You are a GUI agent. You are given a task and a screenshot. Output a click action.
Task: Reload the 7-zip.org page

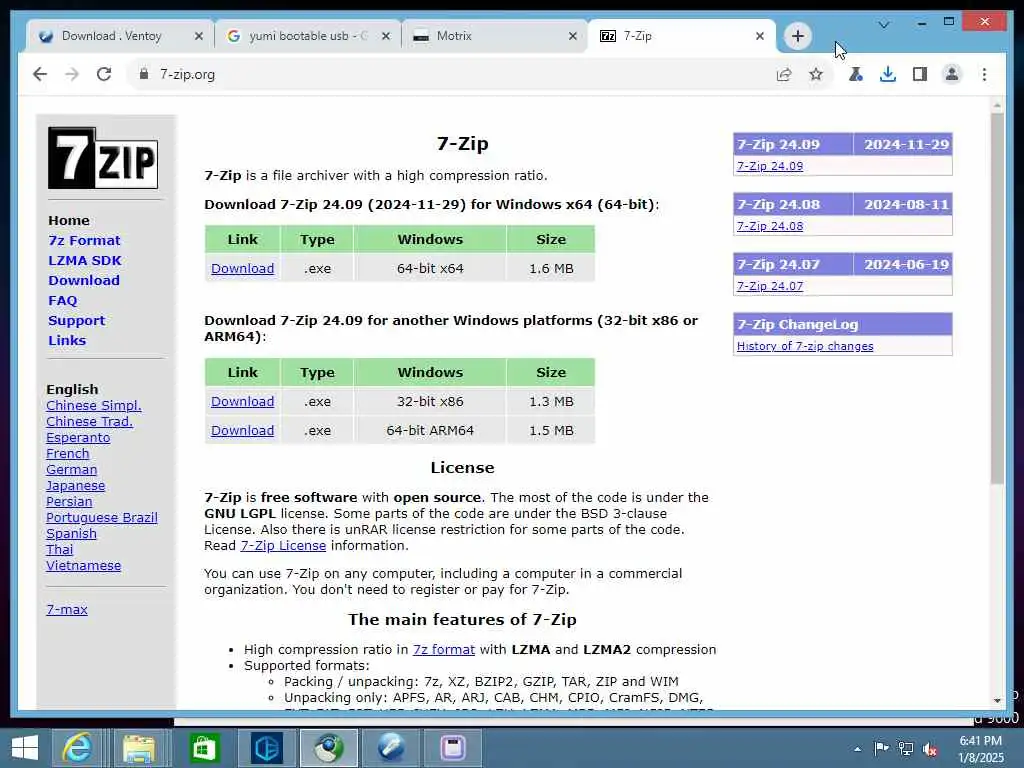104,74
